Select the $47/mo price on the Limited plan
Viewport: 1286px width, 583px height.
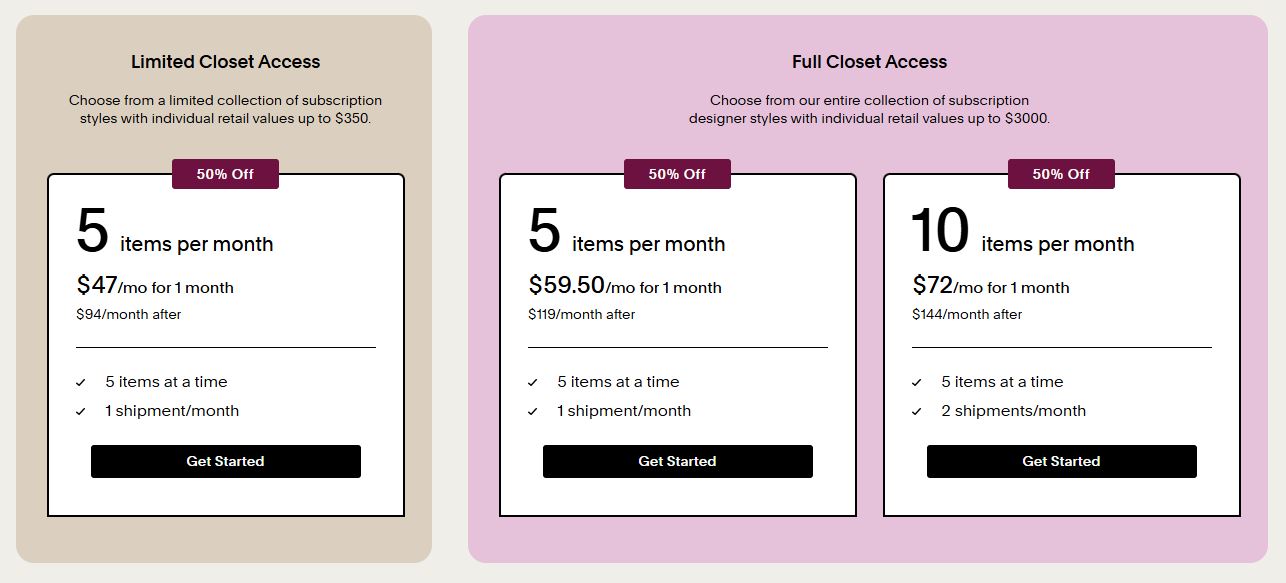(155, 287)
